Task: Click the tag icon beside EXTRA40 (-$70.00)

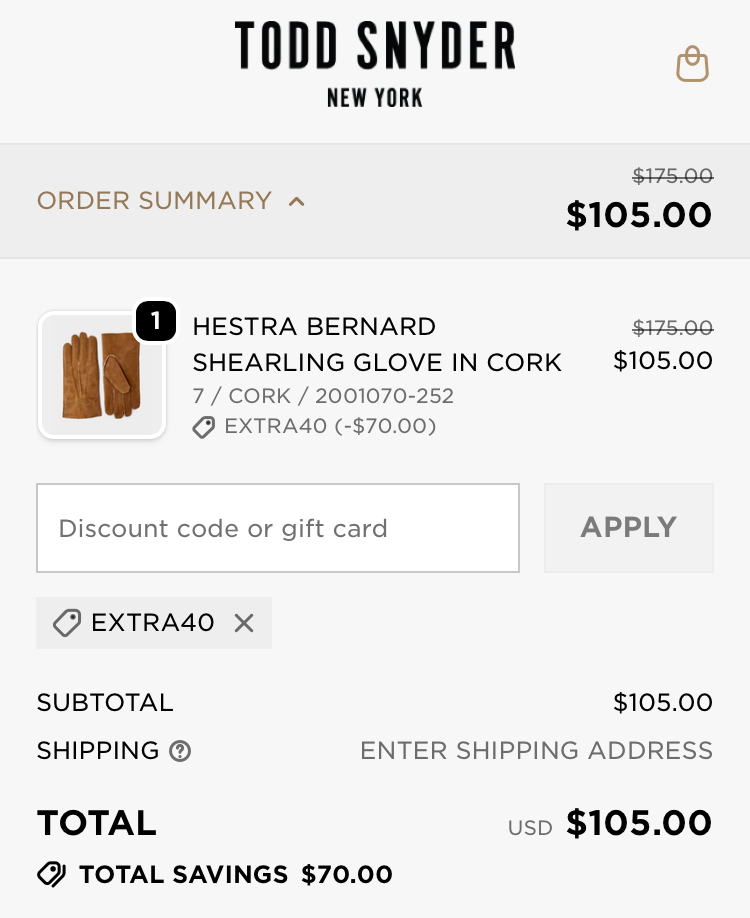Action: [x=204, y=427]
